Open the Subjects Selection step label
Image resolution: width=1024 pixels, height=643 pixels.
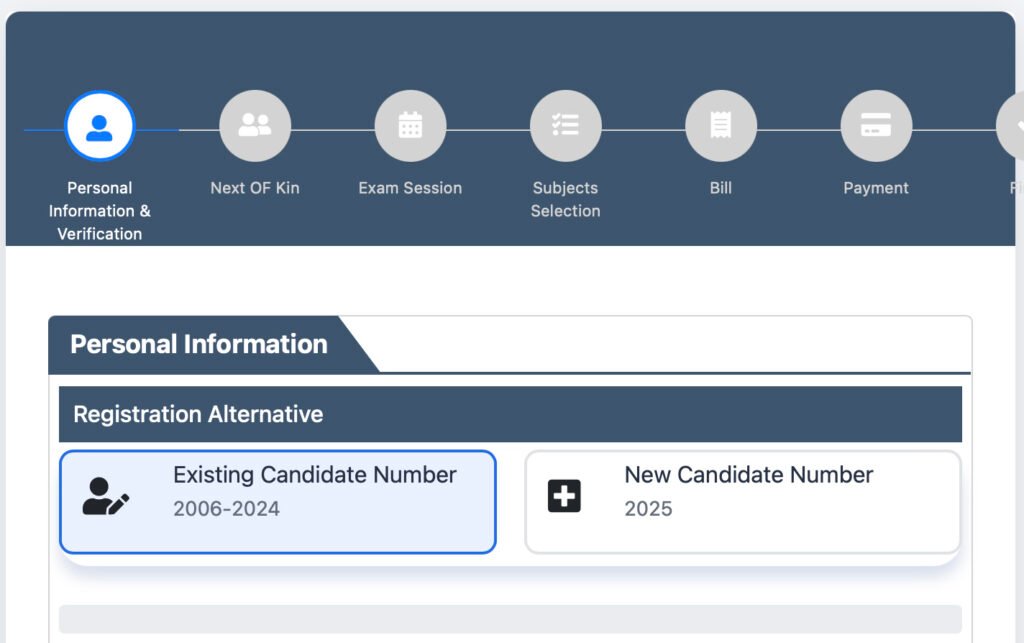point(565,199)
